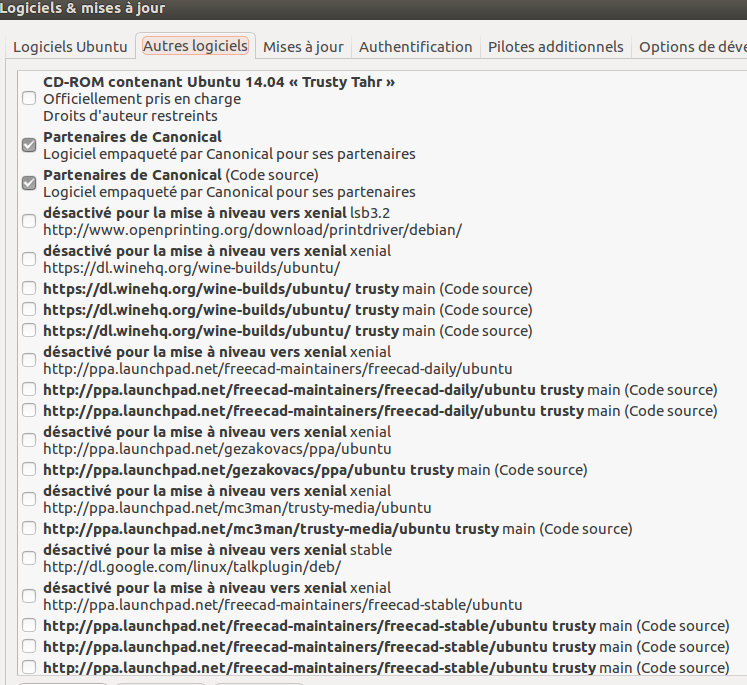Screen dimensions: 747x685
Task: Check the disabled gezakovacs ppa xenial checkbox
Action: (29, 440)
